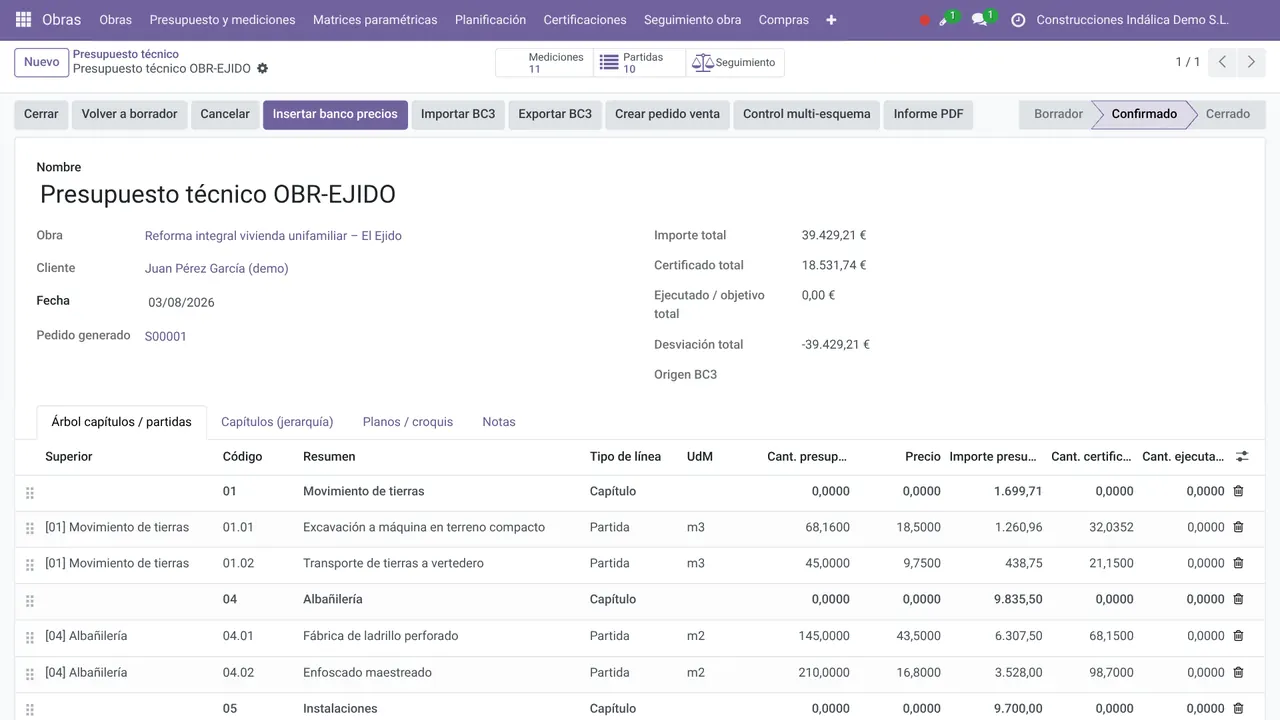Delete row 04.01 Fábrica de ladrillo

[1238, 636]
